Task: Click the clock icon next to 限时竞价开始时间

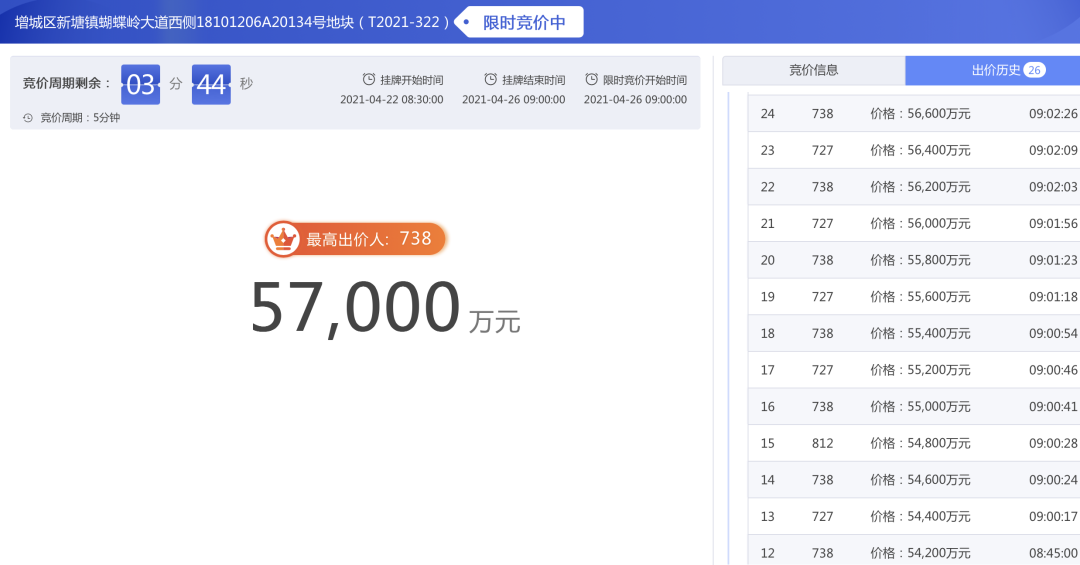Action: [x=591, y=80]
